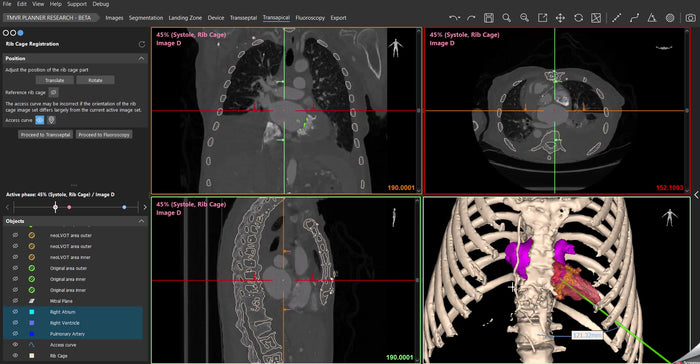Click Proceed to Fluoroscopy
The height and width of the screenshot is (364, 700).
[104, 134]
